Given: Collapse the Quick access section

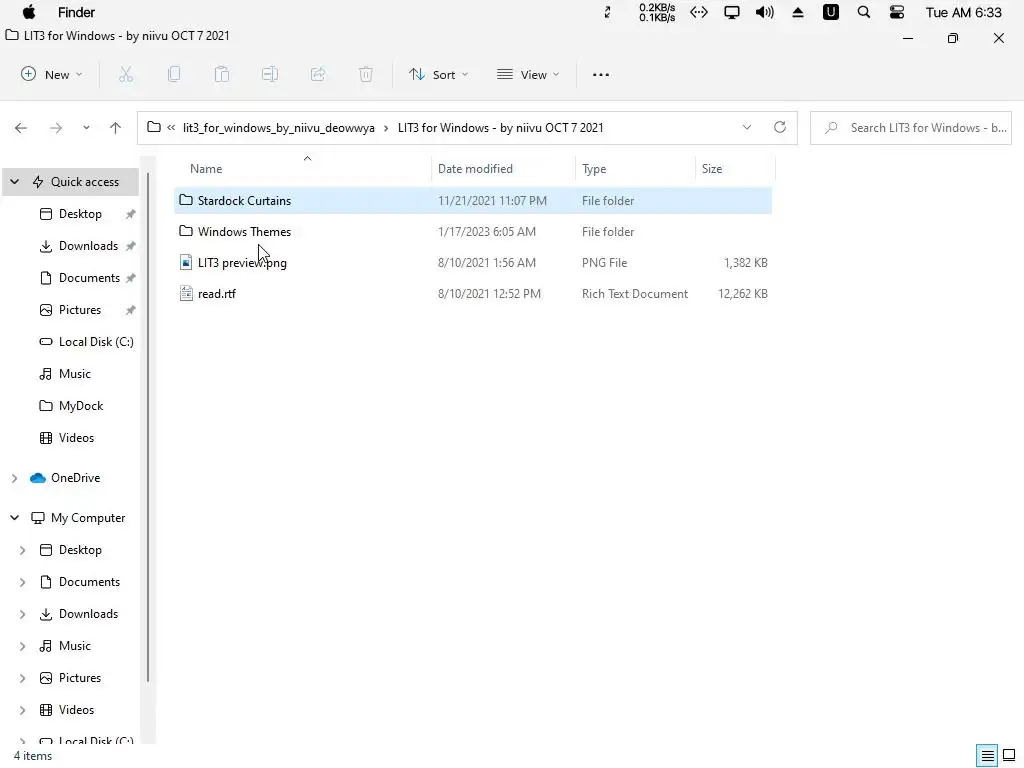Looking at the screenshot, I should (x=14, y=182).
